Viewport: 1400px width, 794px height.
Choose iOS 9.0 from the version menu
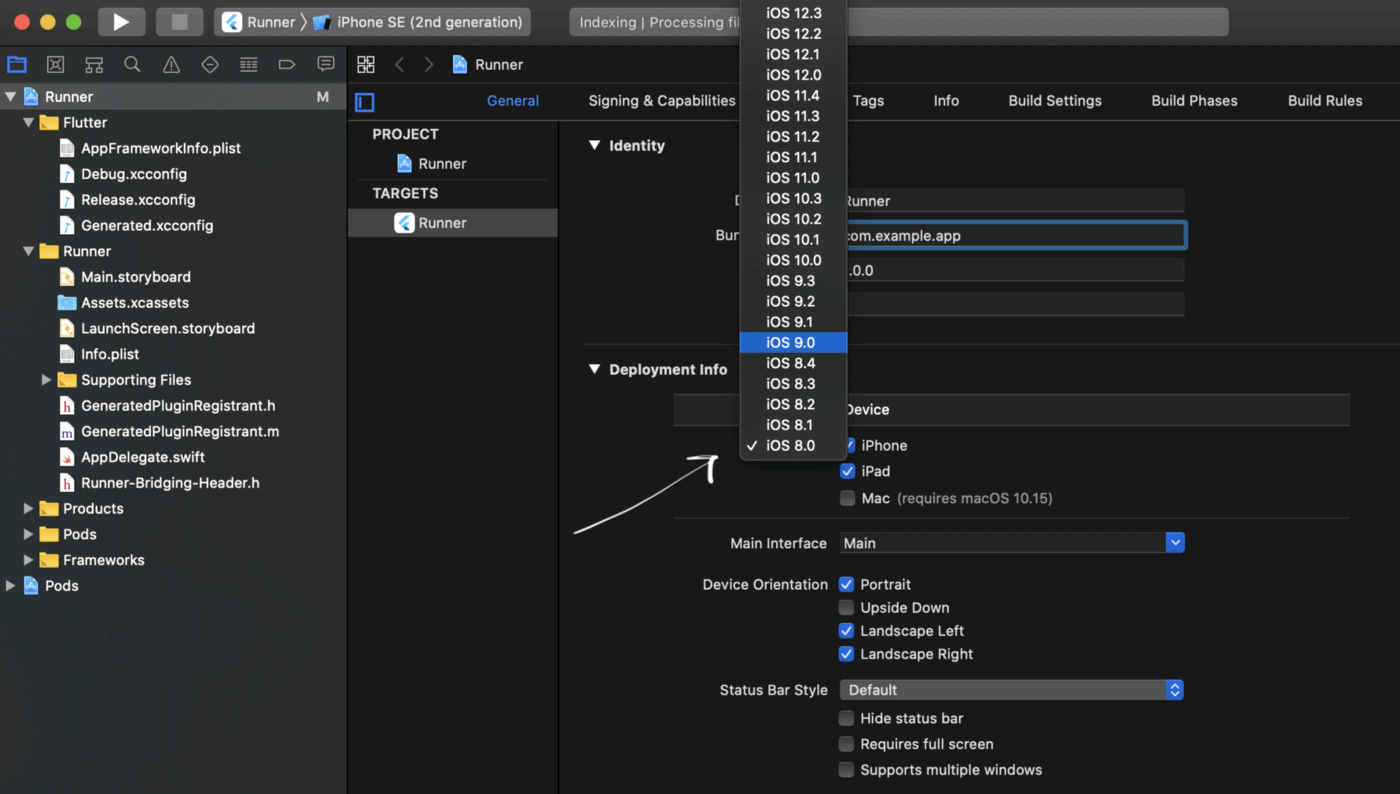click(x=793, y=343)
